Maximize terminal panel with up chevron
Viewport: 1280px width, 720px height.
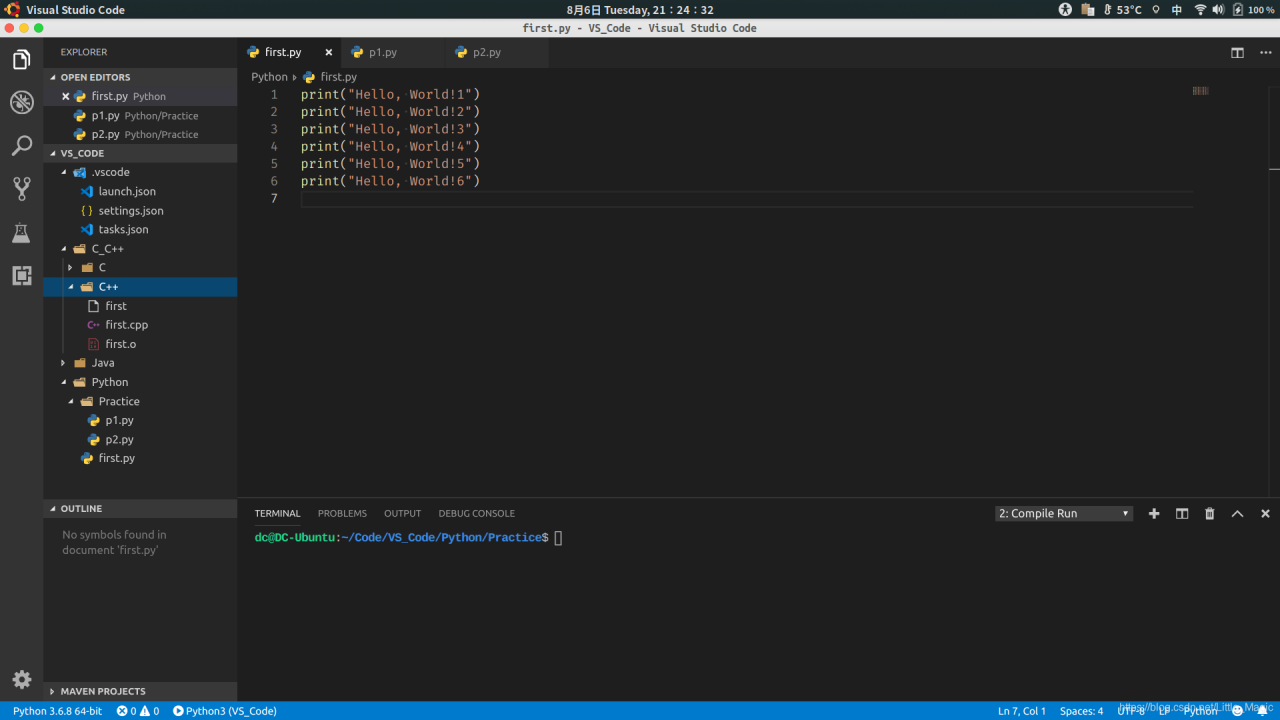tap(1237, 513)
